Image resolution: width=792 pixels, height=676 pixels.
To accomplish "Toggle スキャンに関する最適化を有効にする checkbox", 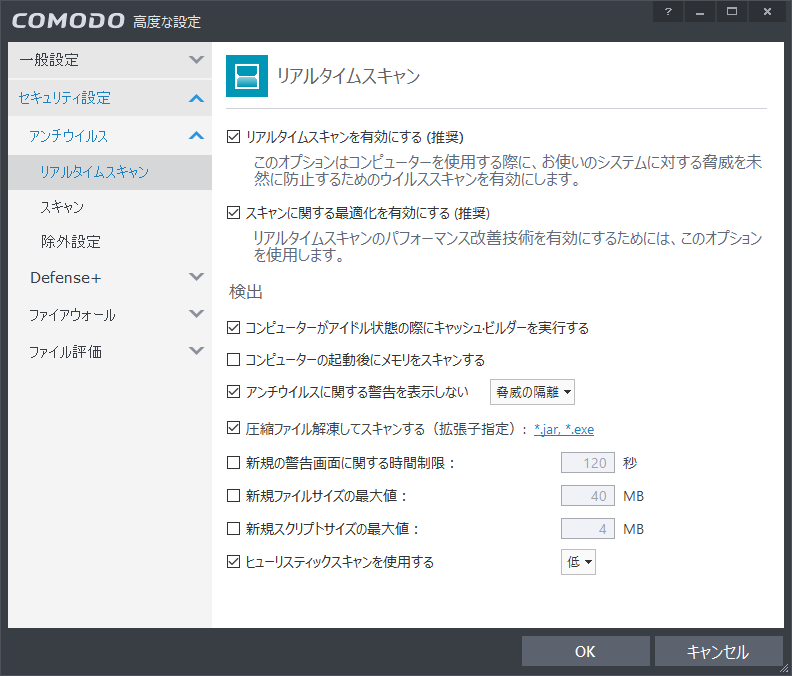I will (x=233, y=213).
